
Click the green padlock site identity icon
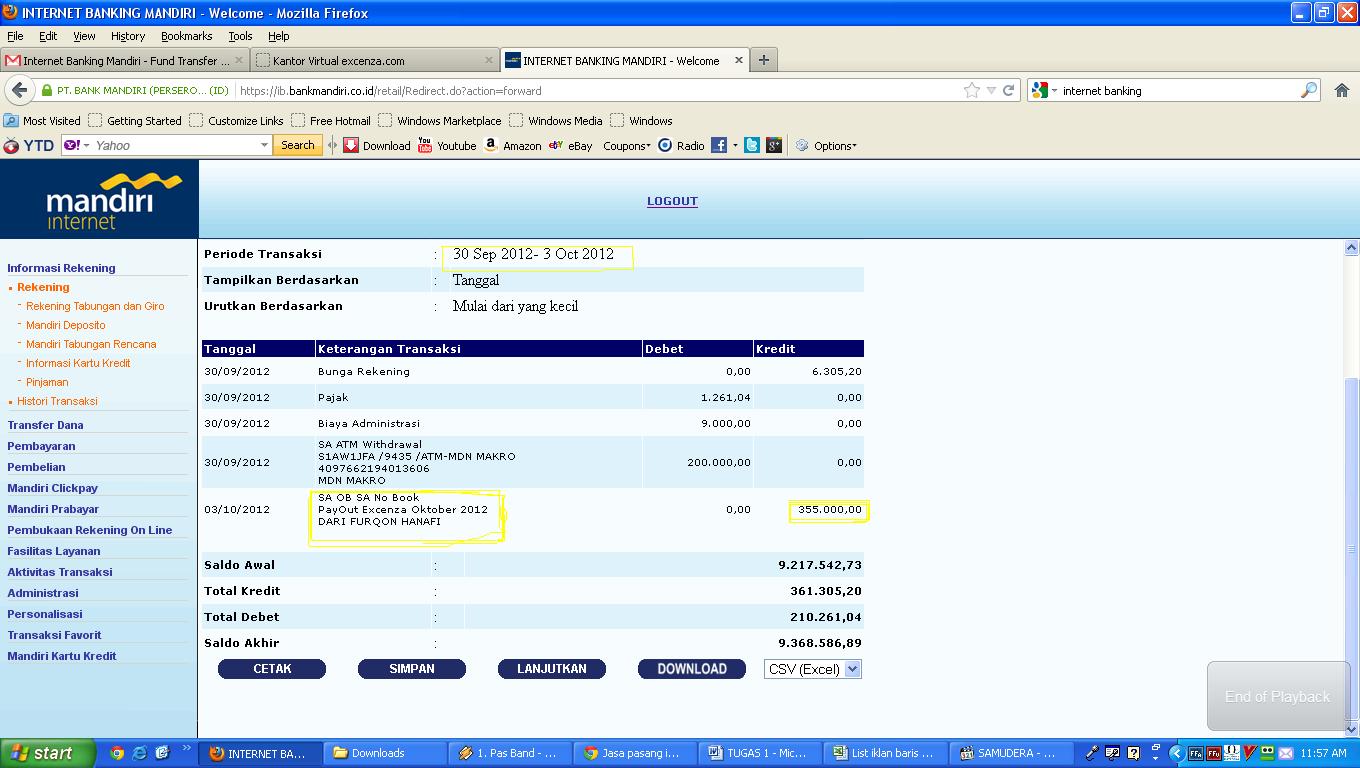point(47,90)
